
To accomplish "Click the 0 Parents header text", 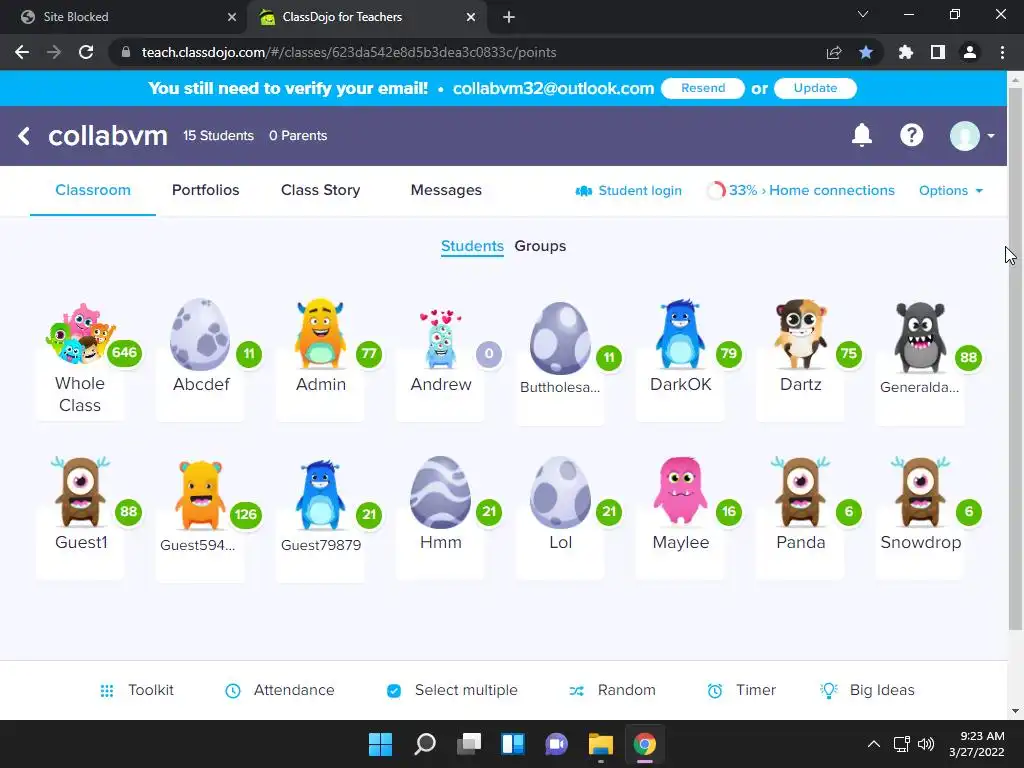I will pyautogui.click(x=298, y=136).
